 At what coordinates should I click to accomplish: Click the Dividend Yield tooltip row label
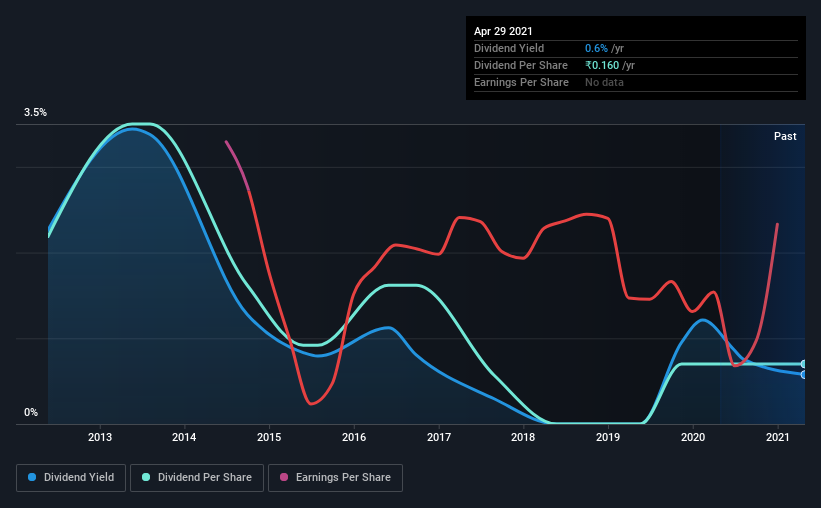(509, 48)
